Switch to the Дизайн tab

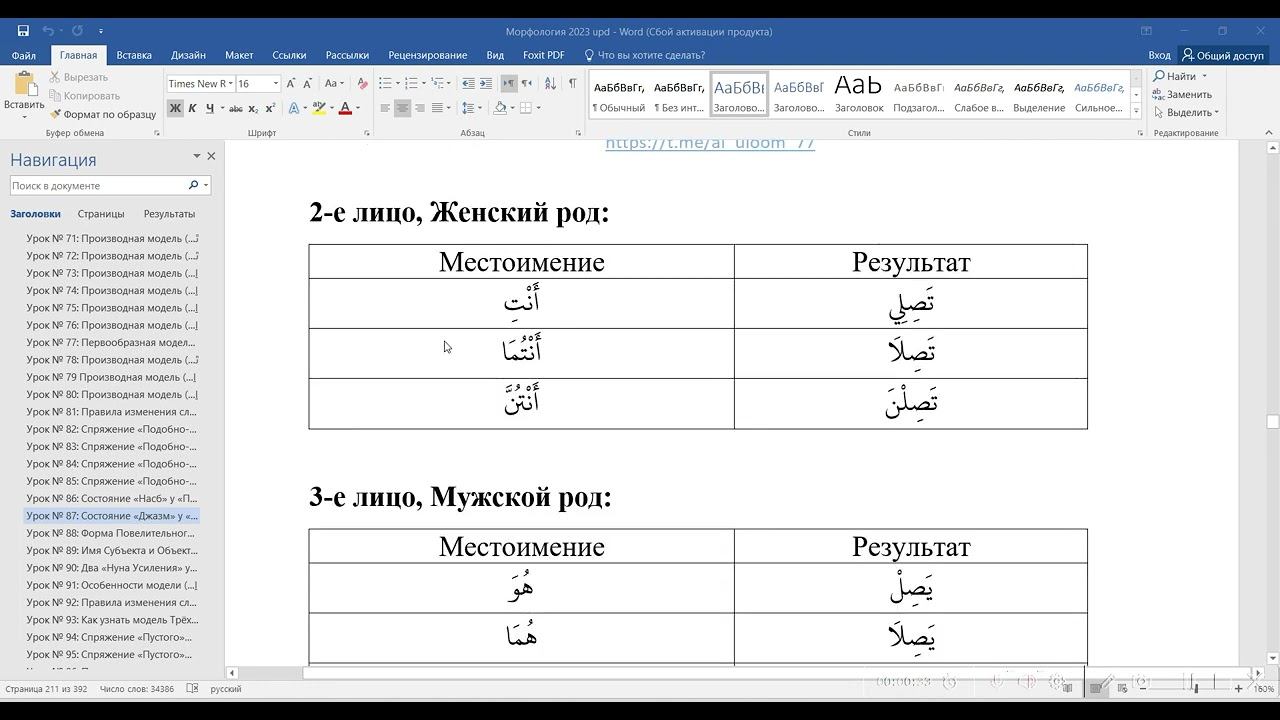click(x=188, y=55)
